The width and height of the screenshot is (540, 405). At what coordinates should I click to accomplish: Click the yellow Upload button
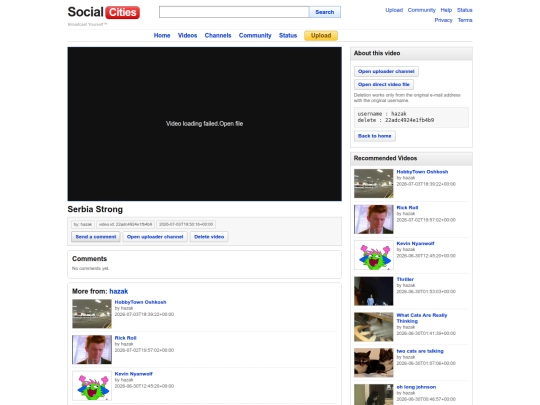click(x=321, y=35)
